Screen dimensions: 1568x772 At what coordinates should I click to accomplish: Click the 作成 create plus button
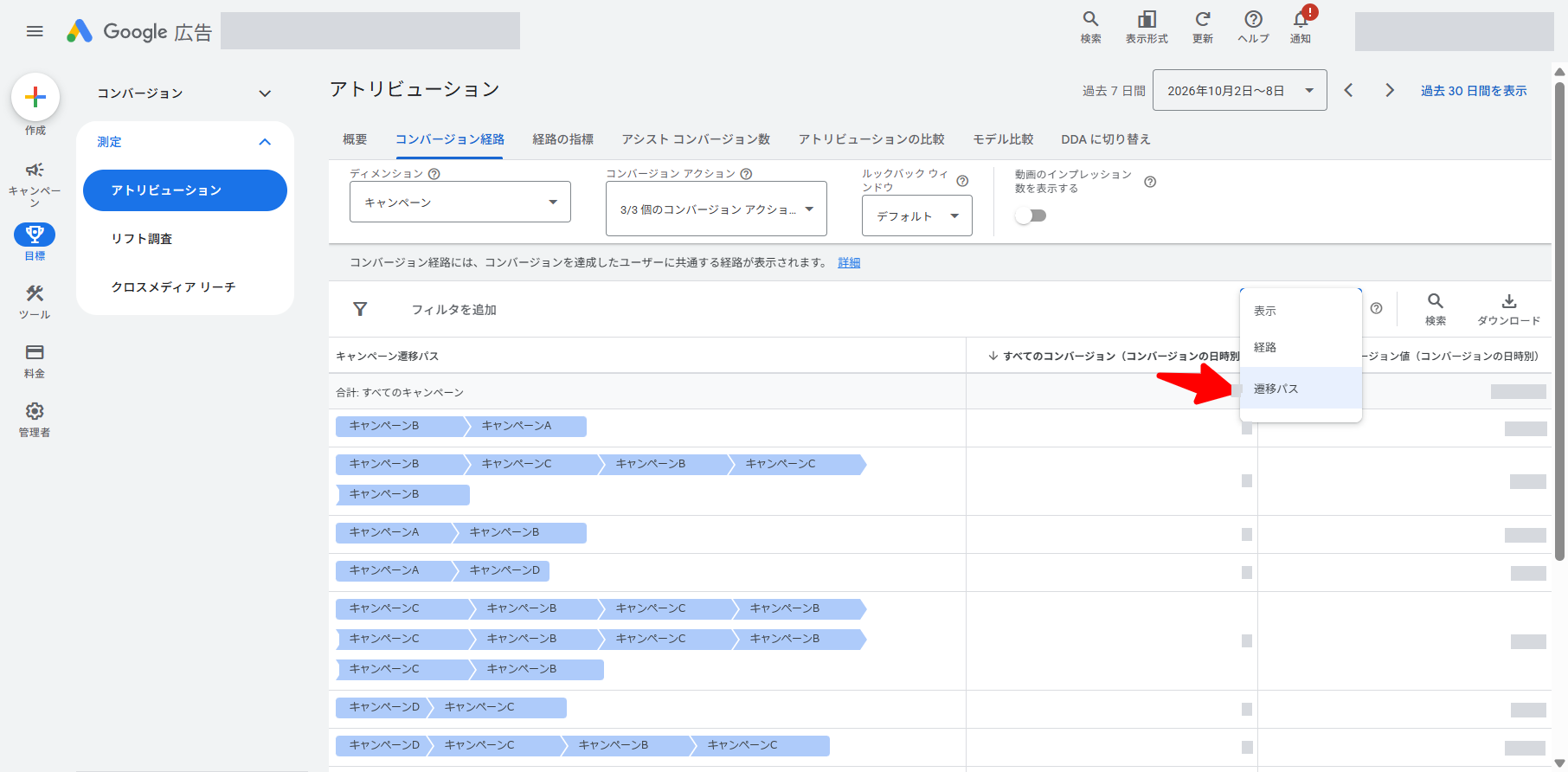coord(35,97)
